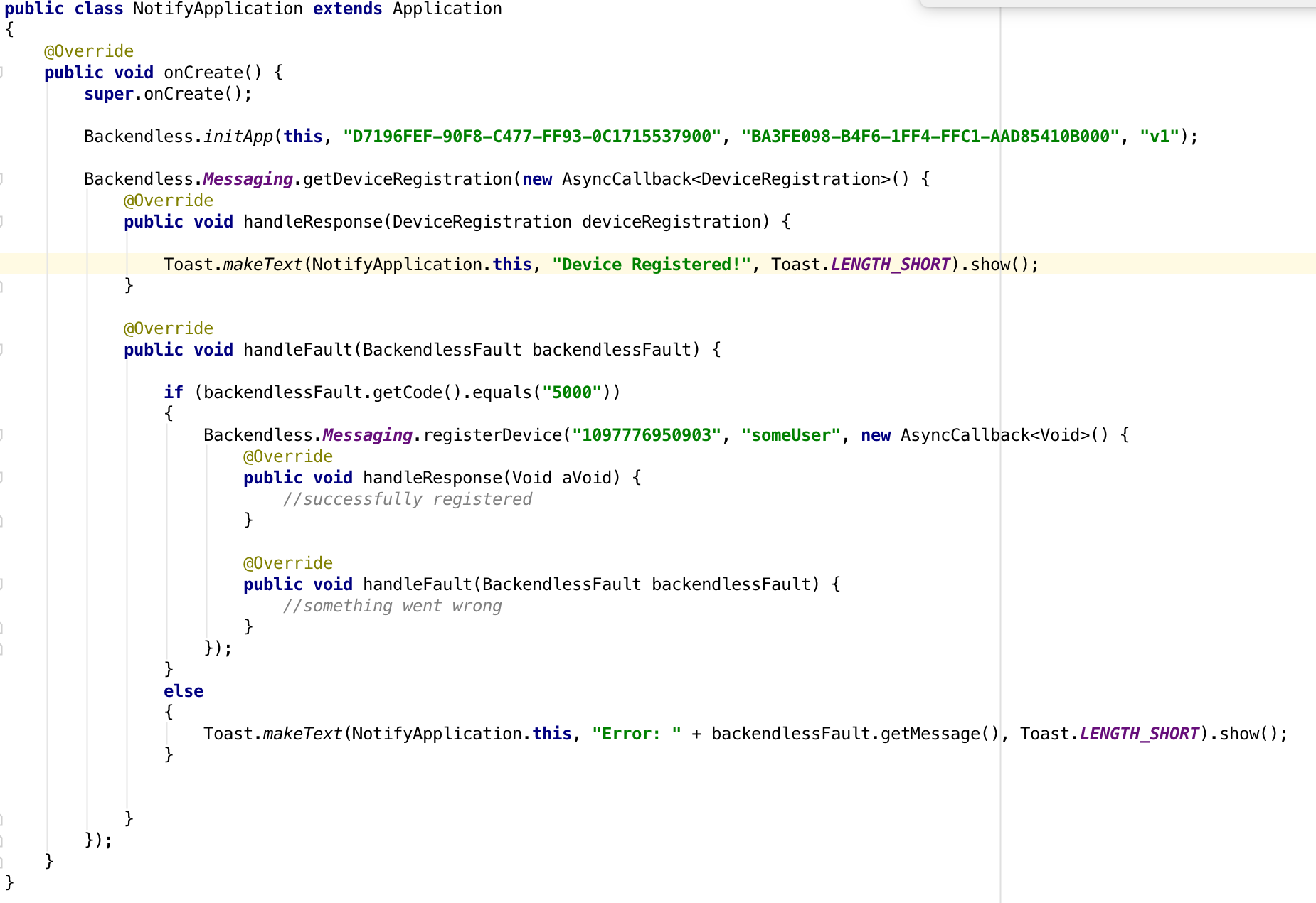The height and width of the screenshot is (903, 1316).
Task: Click handleFault above something went wrong comment
Action: pos(418,584)
